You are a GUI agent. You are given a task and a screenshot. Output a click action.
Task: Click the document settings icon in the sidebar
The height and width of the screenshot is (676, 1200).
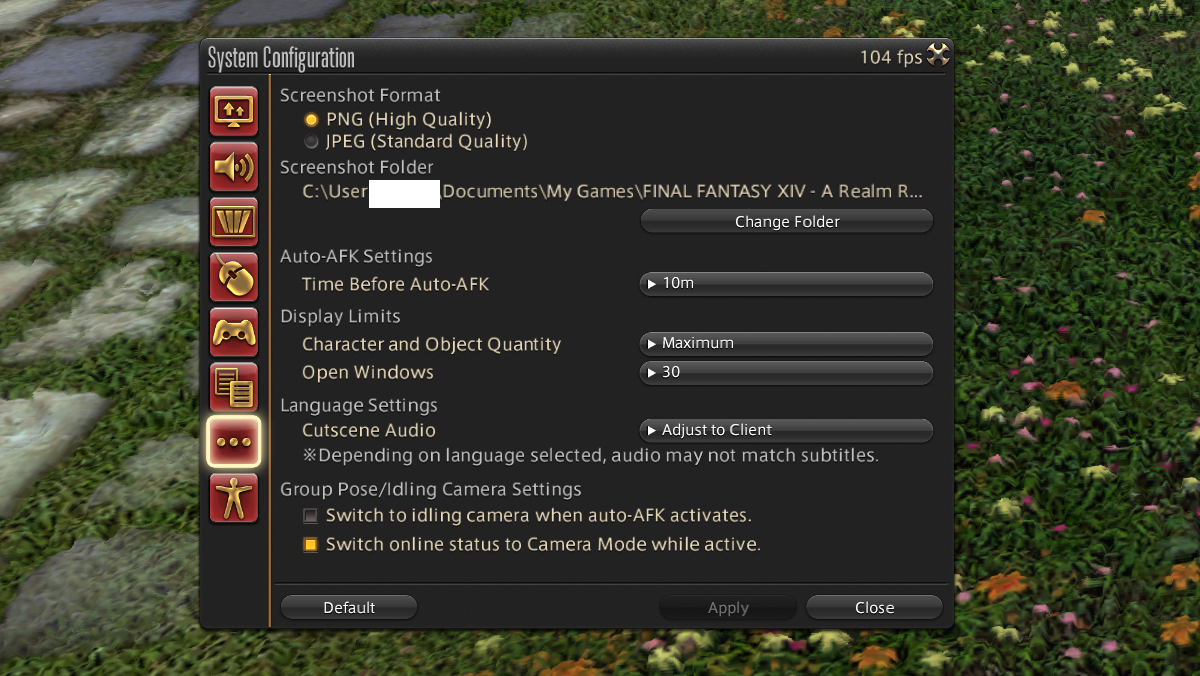tap(233, 387)
